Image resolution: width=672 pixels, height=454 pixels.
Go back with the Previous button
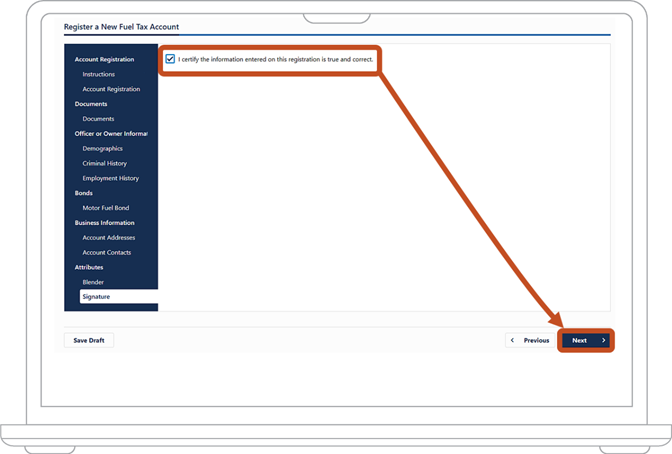coord(530,340)
